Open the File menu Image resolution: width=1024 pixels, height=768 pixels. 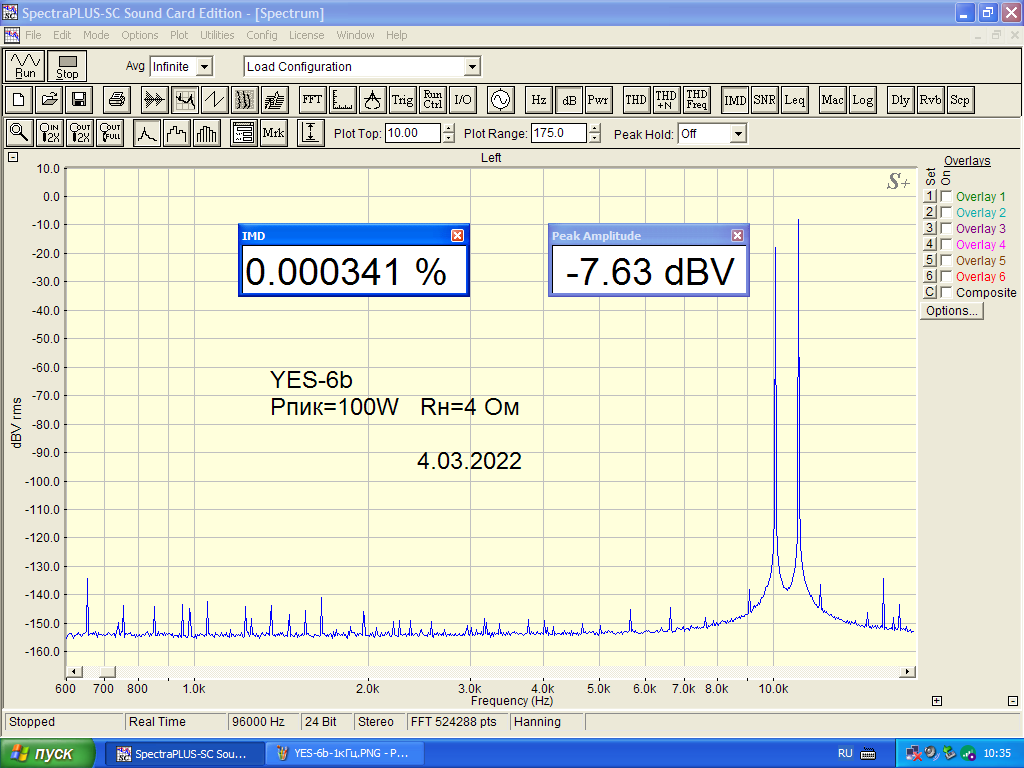pyautogui.click(x=33, y=35)
